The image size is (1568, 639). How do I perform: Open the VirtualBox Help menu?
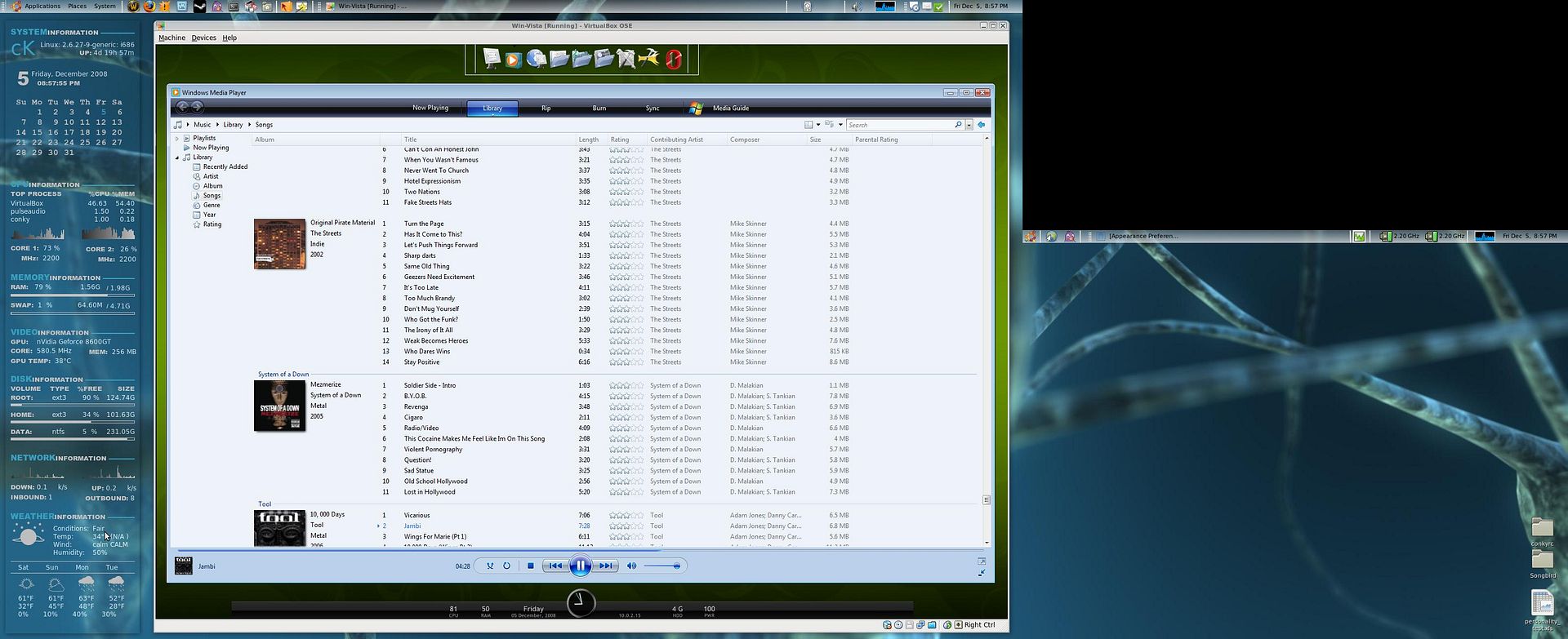[x=229, y=38]
